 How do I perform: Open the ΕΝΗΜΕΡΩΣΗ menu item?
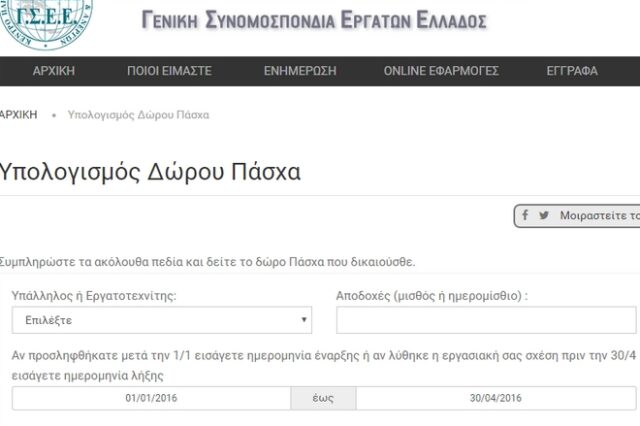tap(300, 71)
